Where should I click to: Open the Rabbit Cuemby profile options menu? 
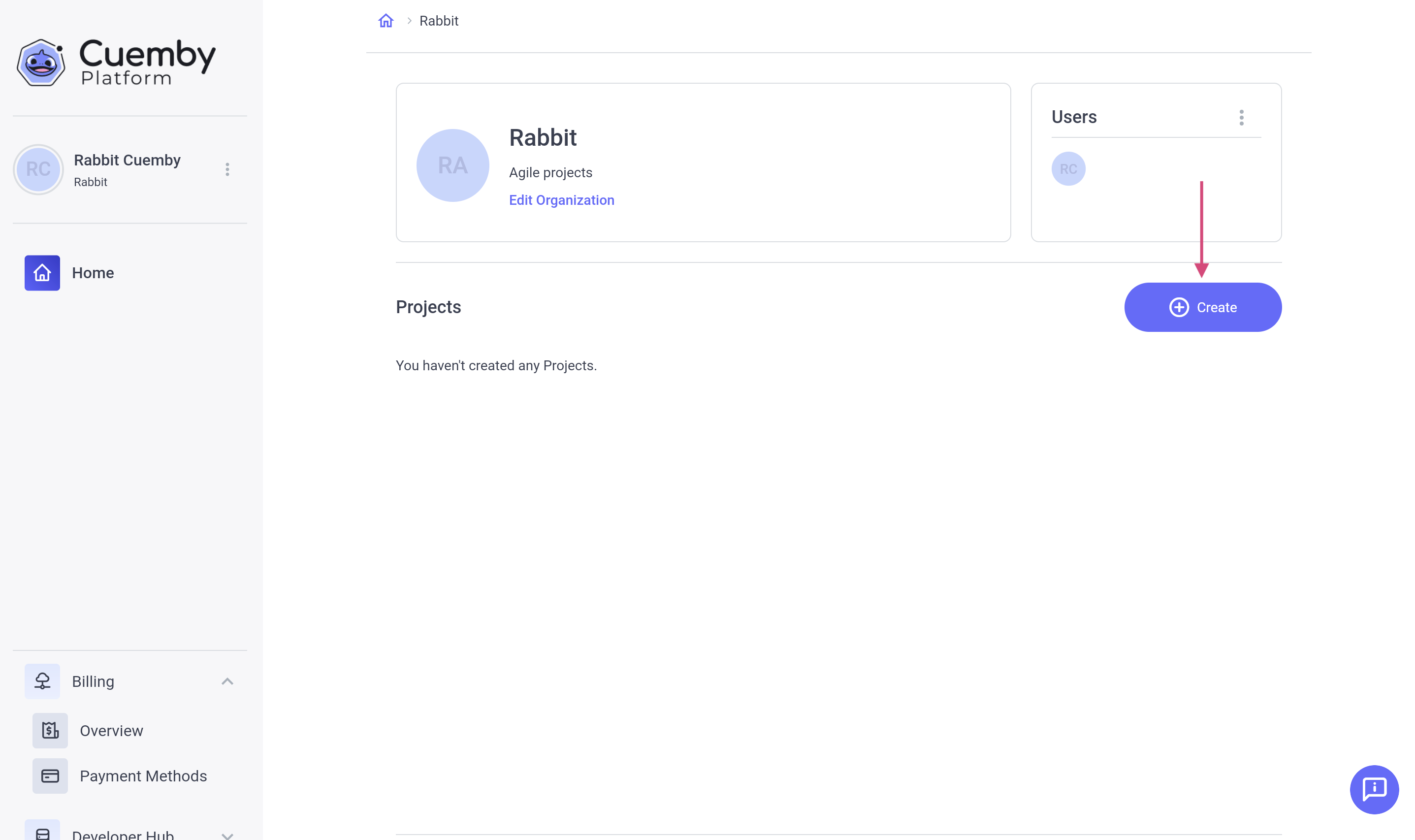[x=227, y=169]
